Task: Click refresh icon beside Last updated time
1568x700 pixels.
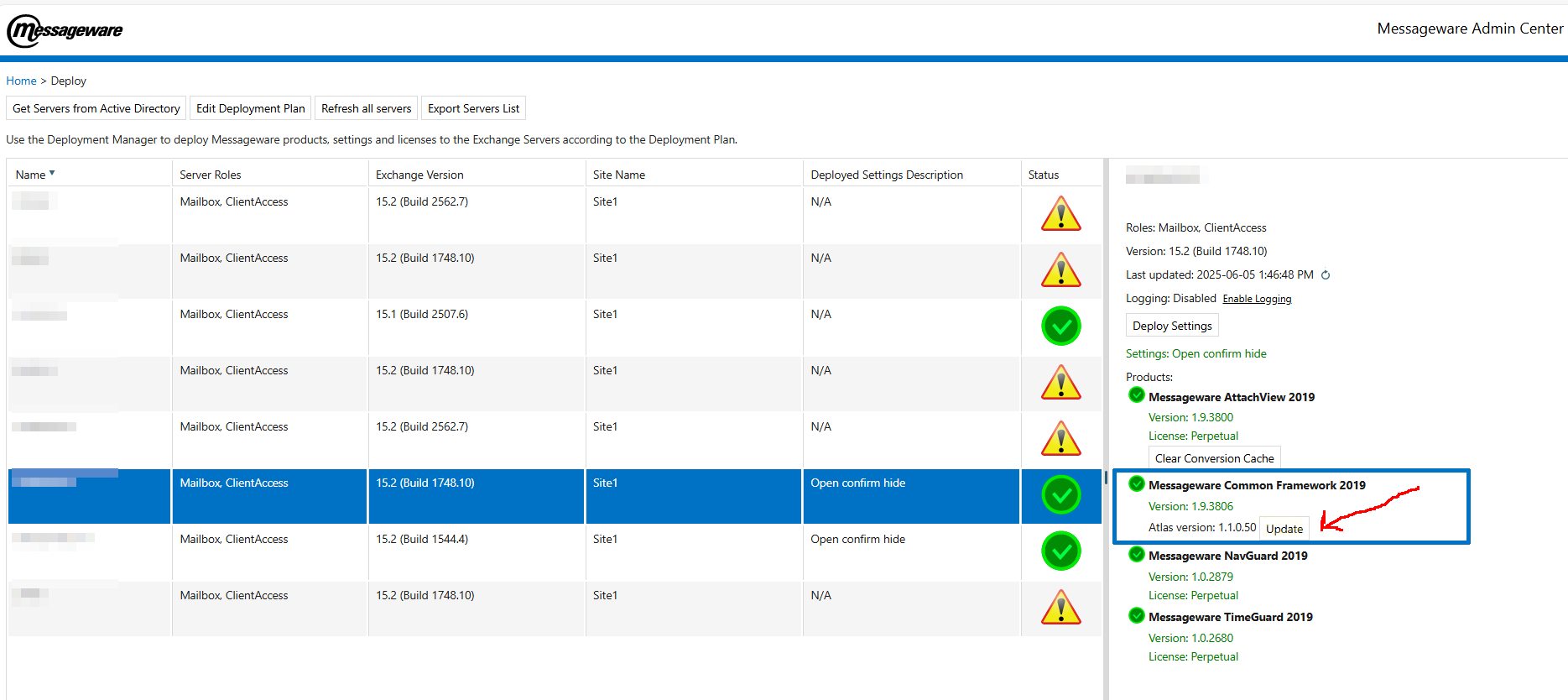Action: coord(1326,274)
